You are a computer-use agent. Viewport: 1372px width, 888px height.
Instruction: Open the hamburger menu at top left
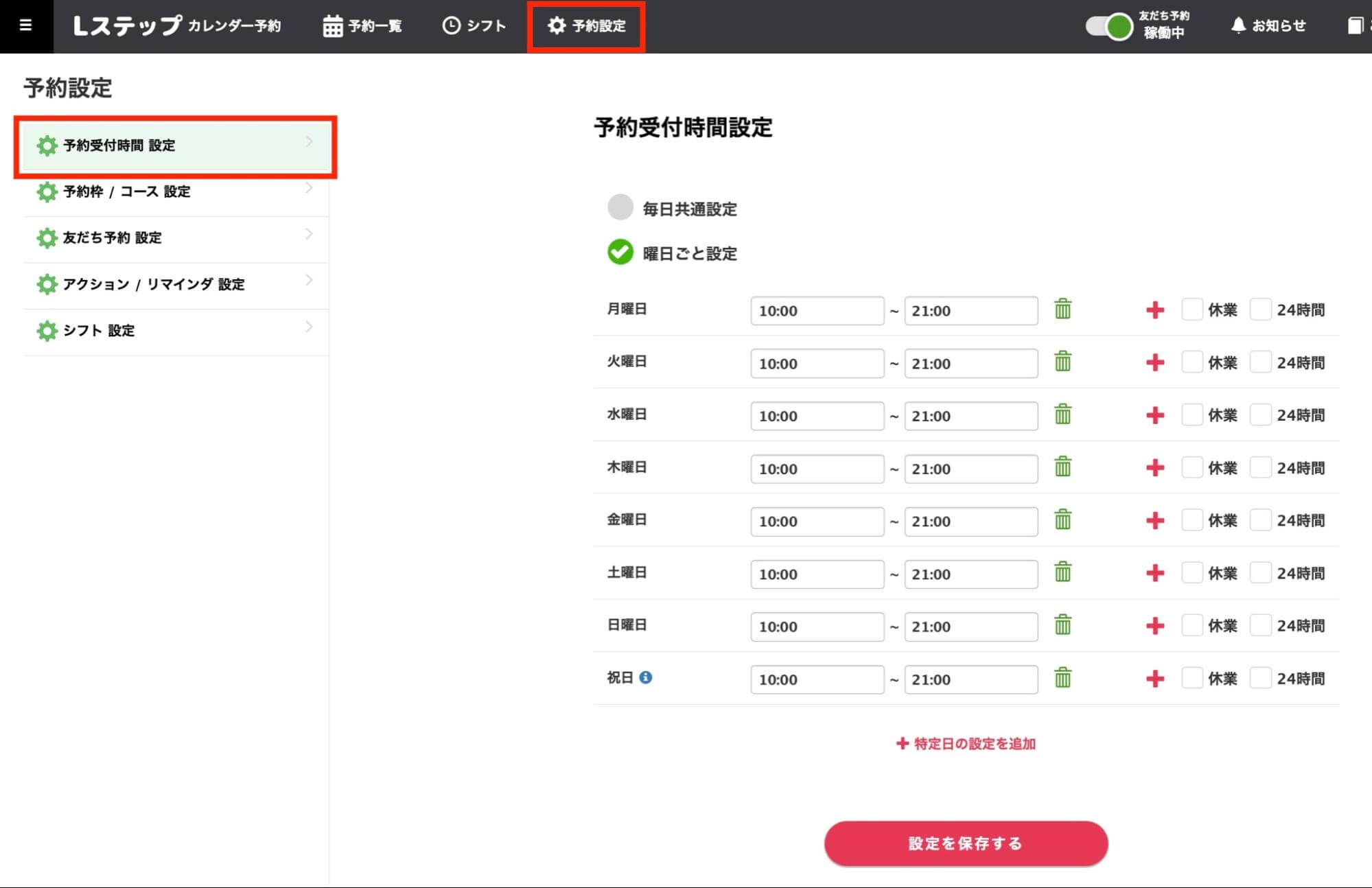(x=25, y=25)
